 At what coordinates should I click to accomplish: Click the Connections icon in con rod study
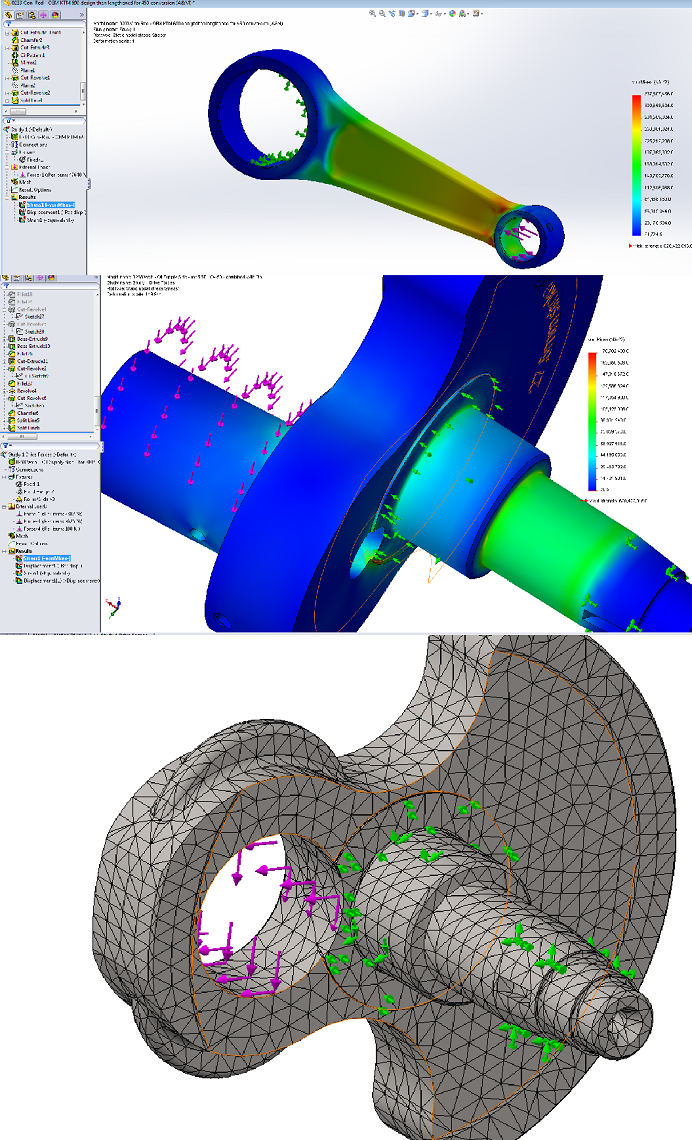pos(15,145)
